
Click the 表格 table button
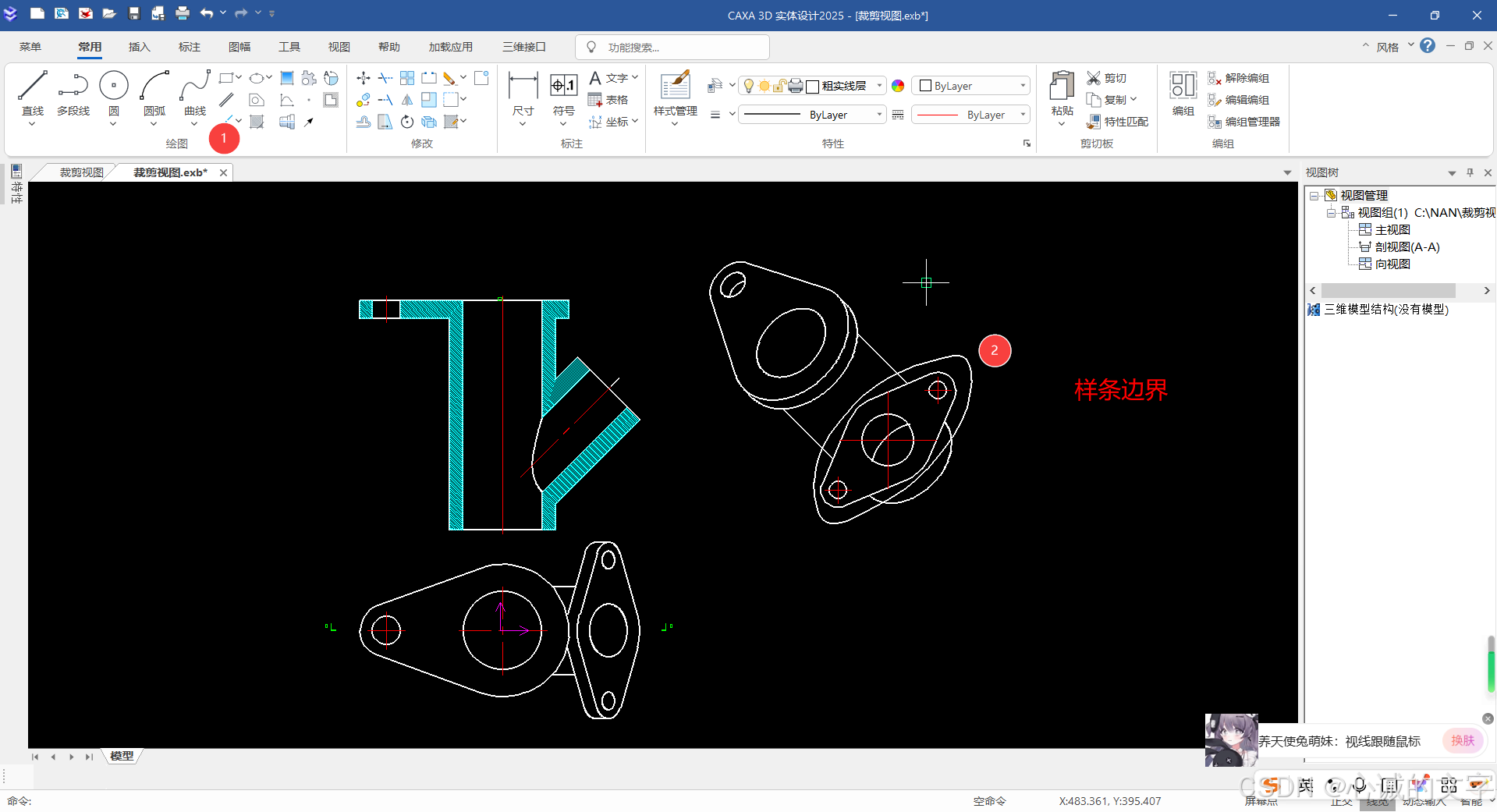608,100
